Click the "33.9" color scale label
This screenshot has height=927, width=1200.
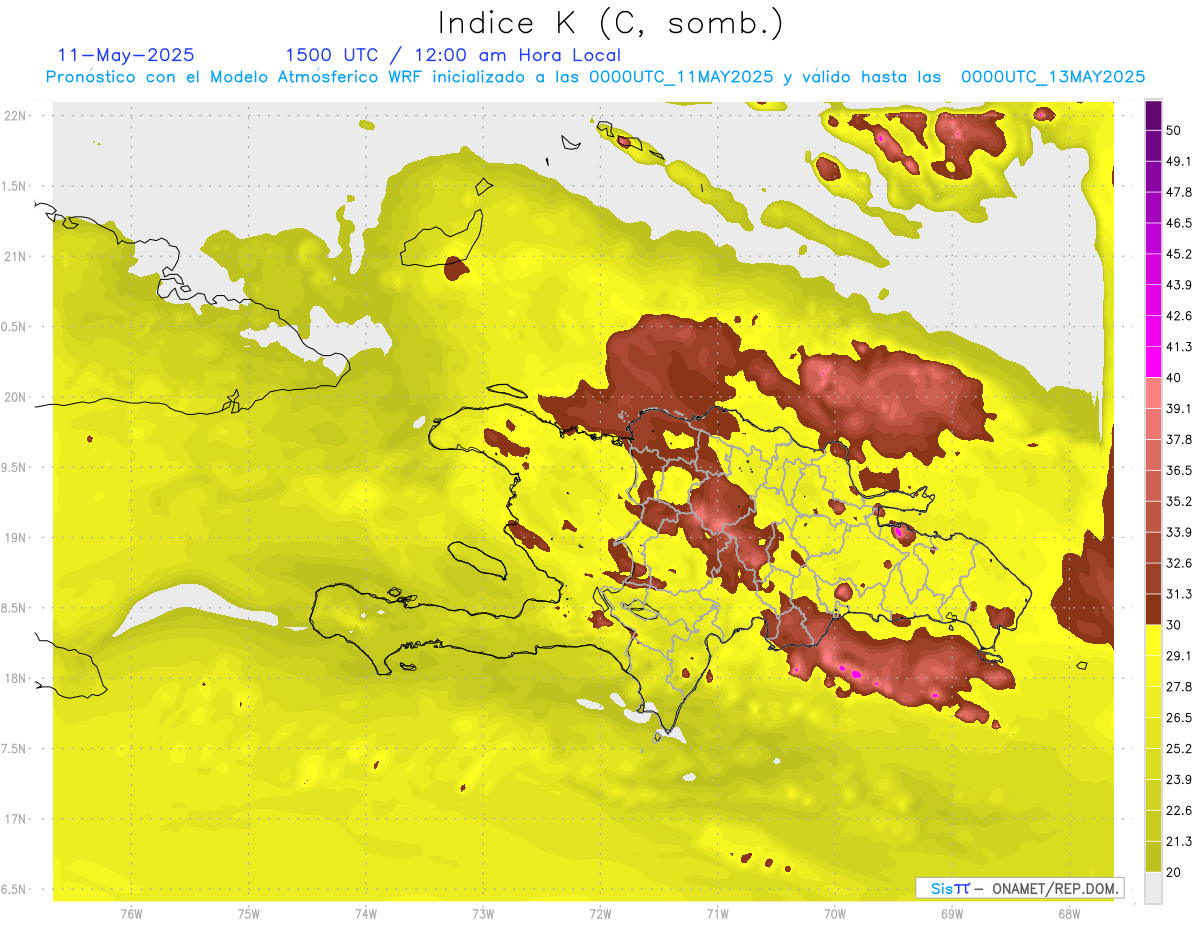(x=1179, y=532)
